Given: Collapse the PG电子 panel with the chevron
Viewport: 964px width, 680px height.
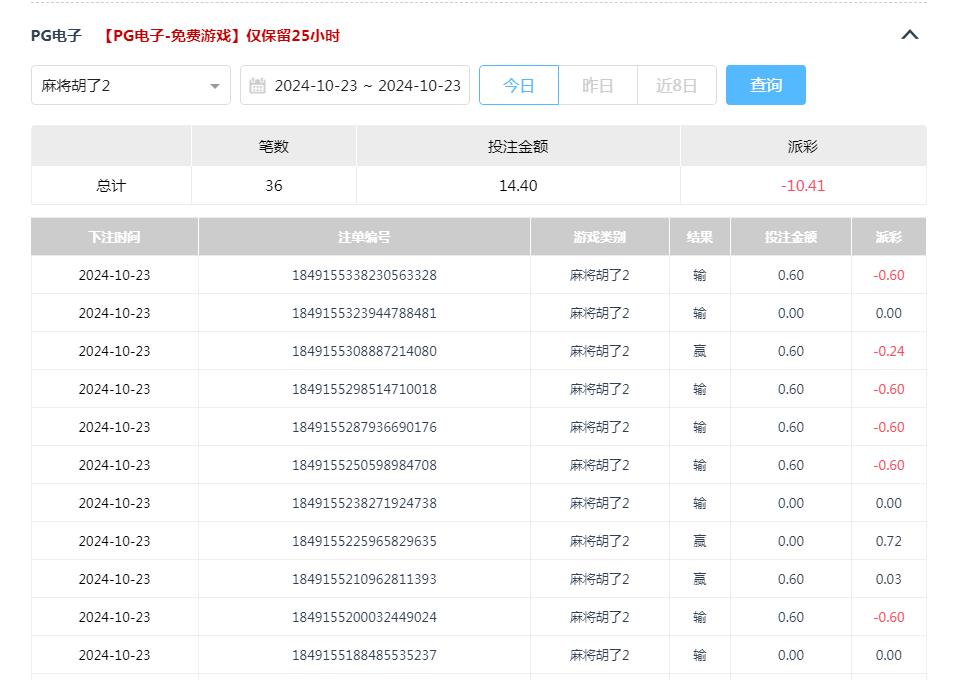Looking at the screenshot, I should click(909, 34).
